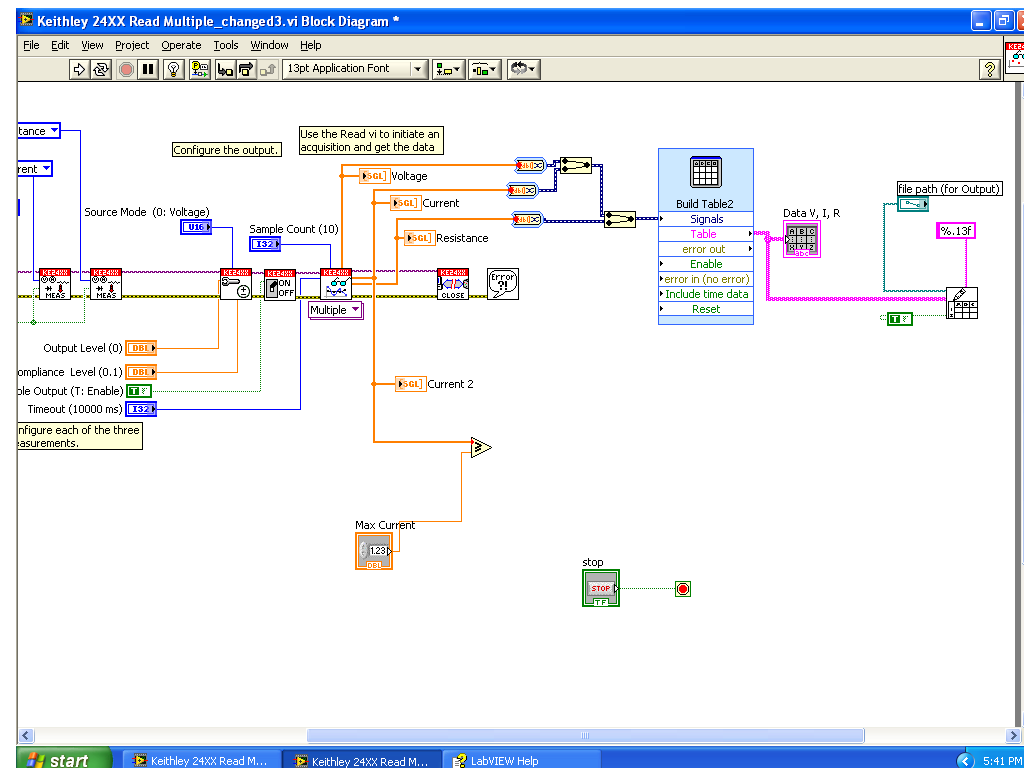Open the Project menu

pyautogui.click(x=132, y=45)
